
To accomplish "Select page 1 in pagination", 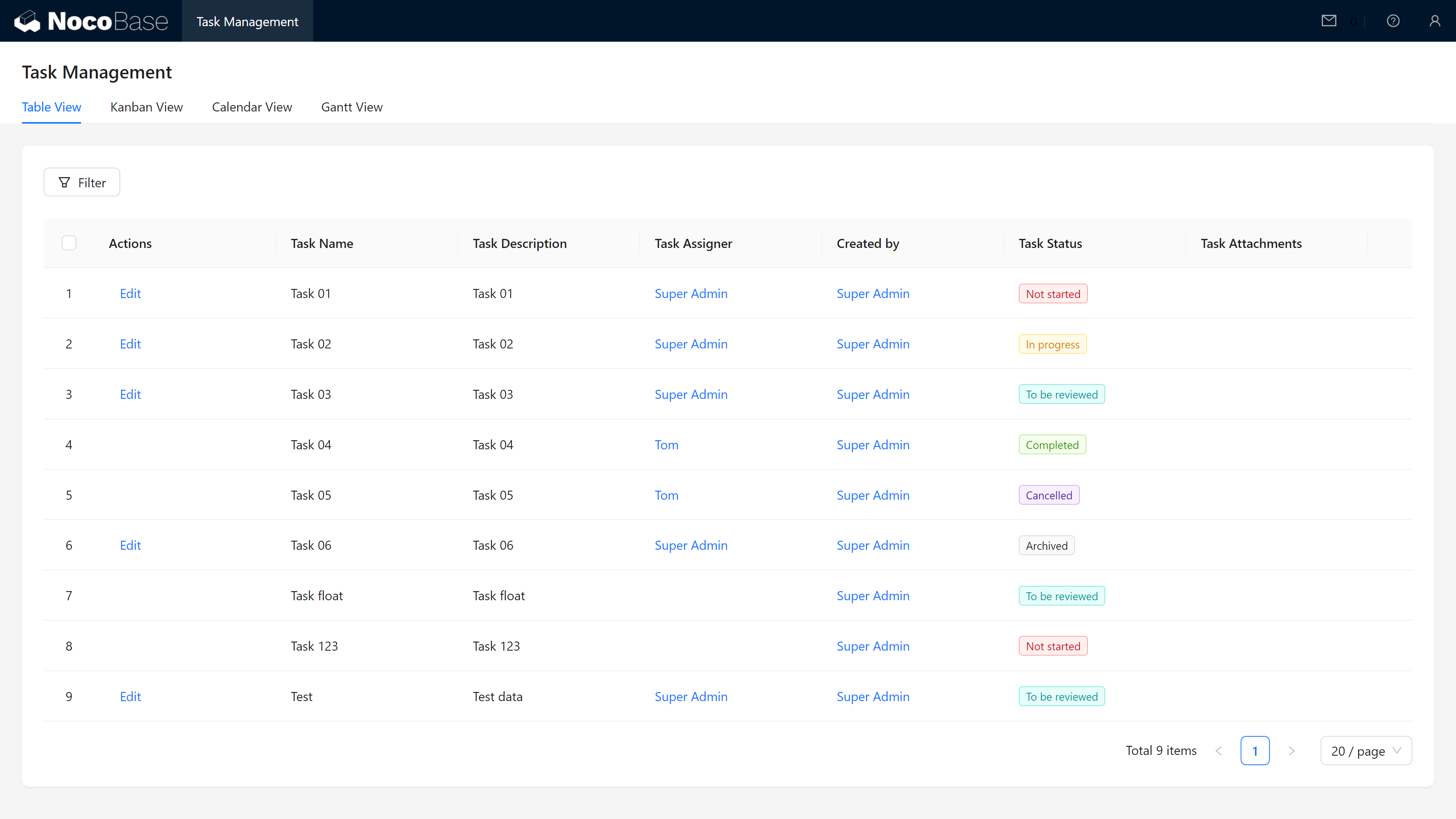I will point(1255,751).
